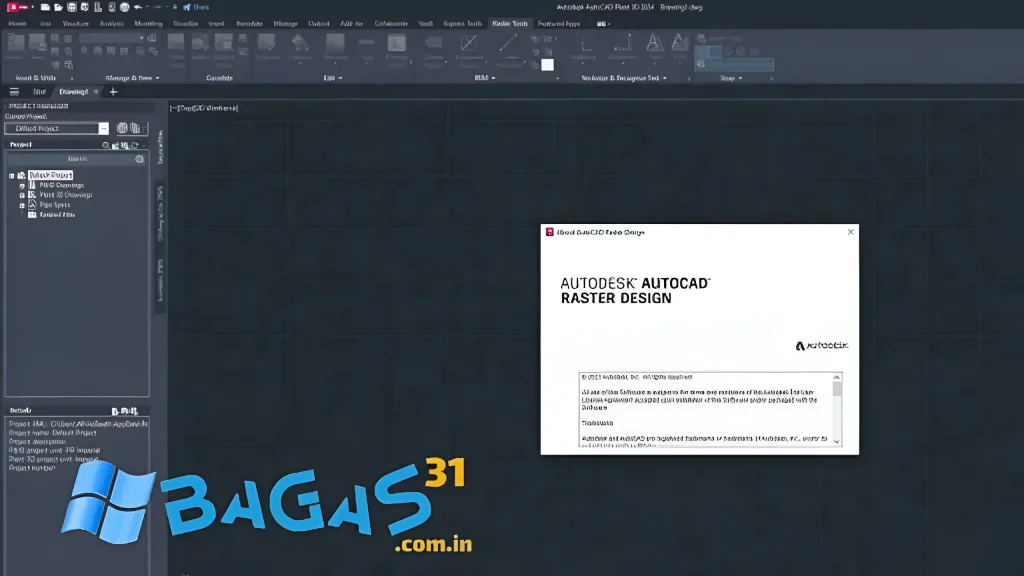
Task: Switch to the Home ribbon tab
Action: [x=18, y=24]
